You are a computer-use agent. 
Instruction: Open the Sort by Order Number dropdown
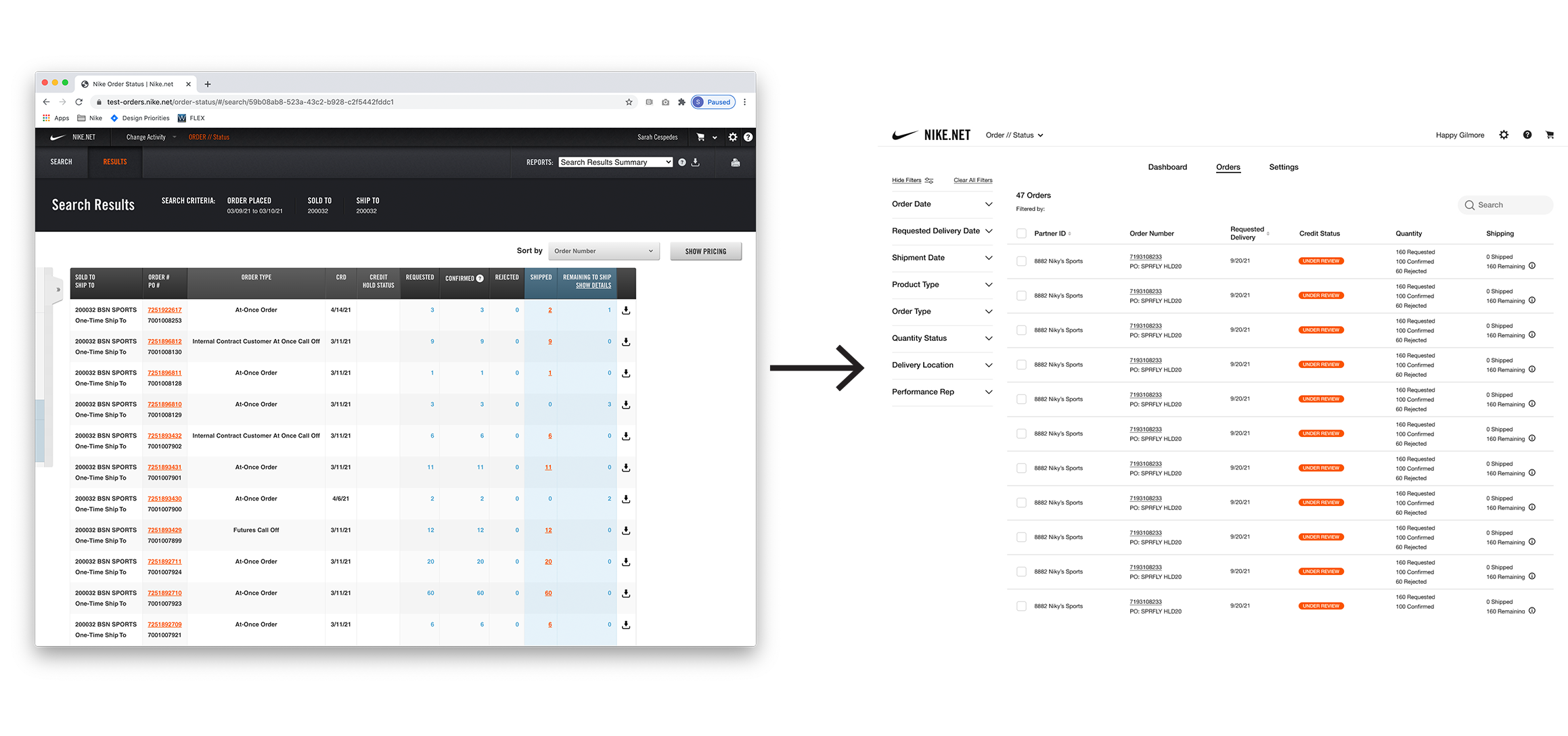[604, 251]
